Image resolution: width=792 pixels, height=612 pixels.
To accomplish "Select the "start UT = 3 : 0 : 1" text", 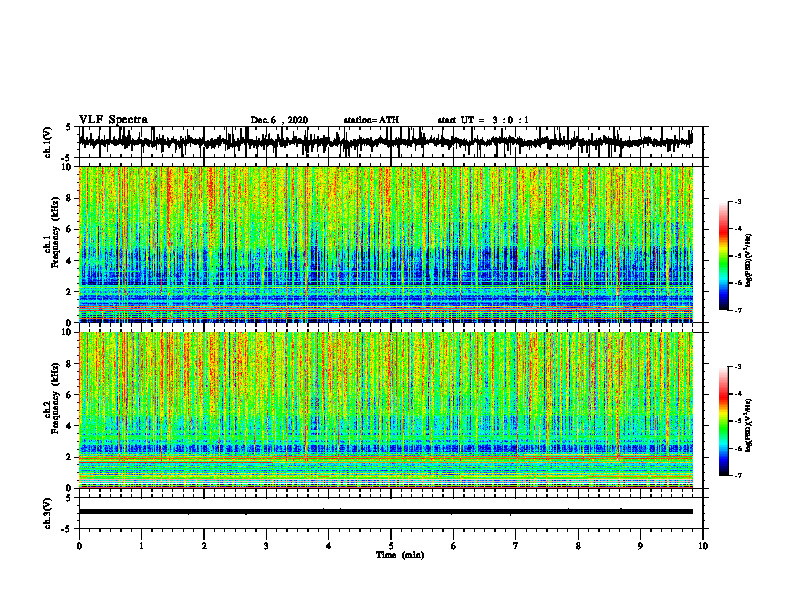I will (x=483, y=120).
